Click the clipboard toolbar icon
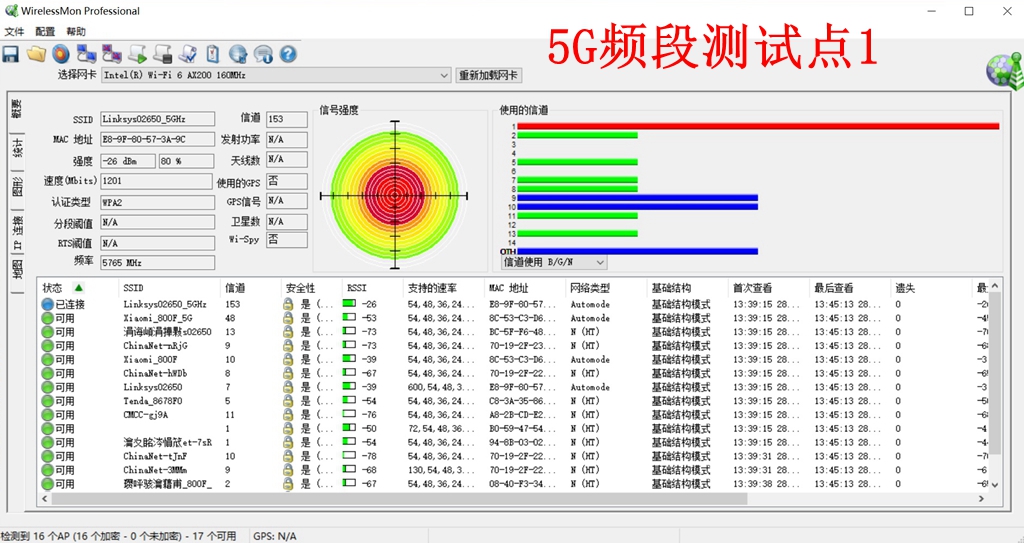This screenshot has width=1024, height=543. tap(213, 54)
